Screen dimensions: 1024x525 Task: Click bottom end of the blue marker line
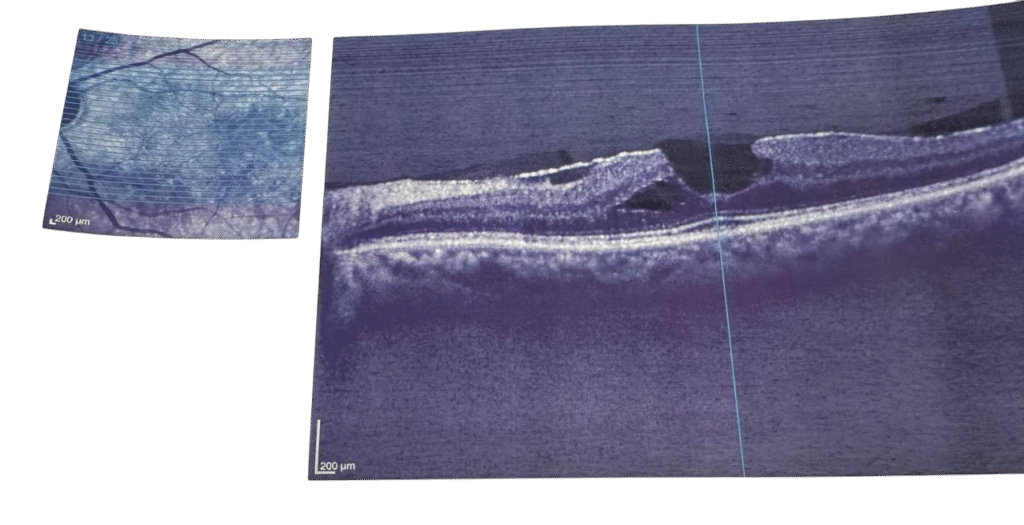click(744, 472)
